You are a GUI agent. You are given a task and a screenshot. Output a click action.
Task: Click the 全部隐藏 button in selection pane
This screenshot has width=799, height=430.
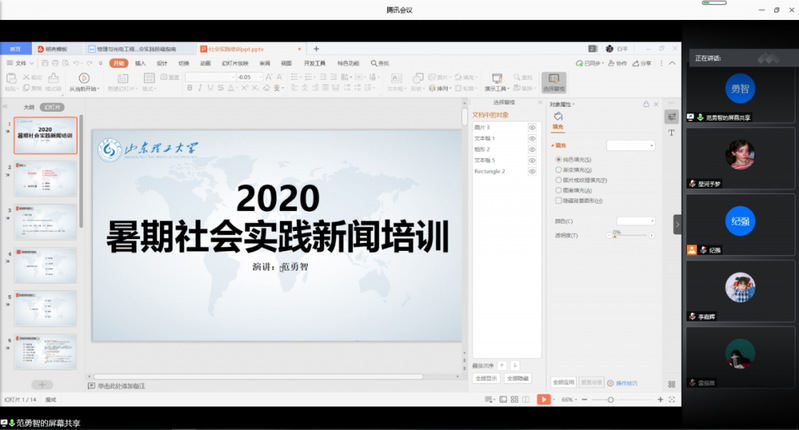[x=517, y=378]
